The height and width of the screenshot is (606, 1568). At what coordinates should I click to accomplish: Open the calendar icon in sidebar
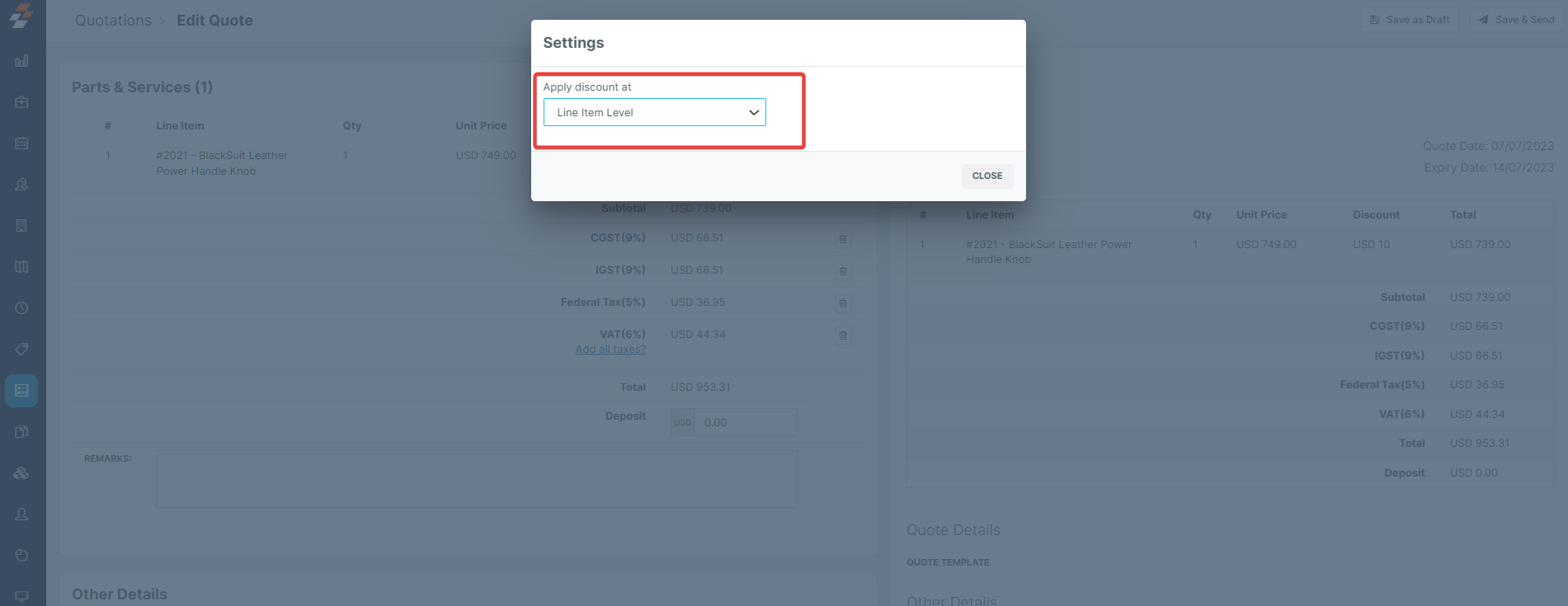click(x=21, y=143)
